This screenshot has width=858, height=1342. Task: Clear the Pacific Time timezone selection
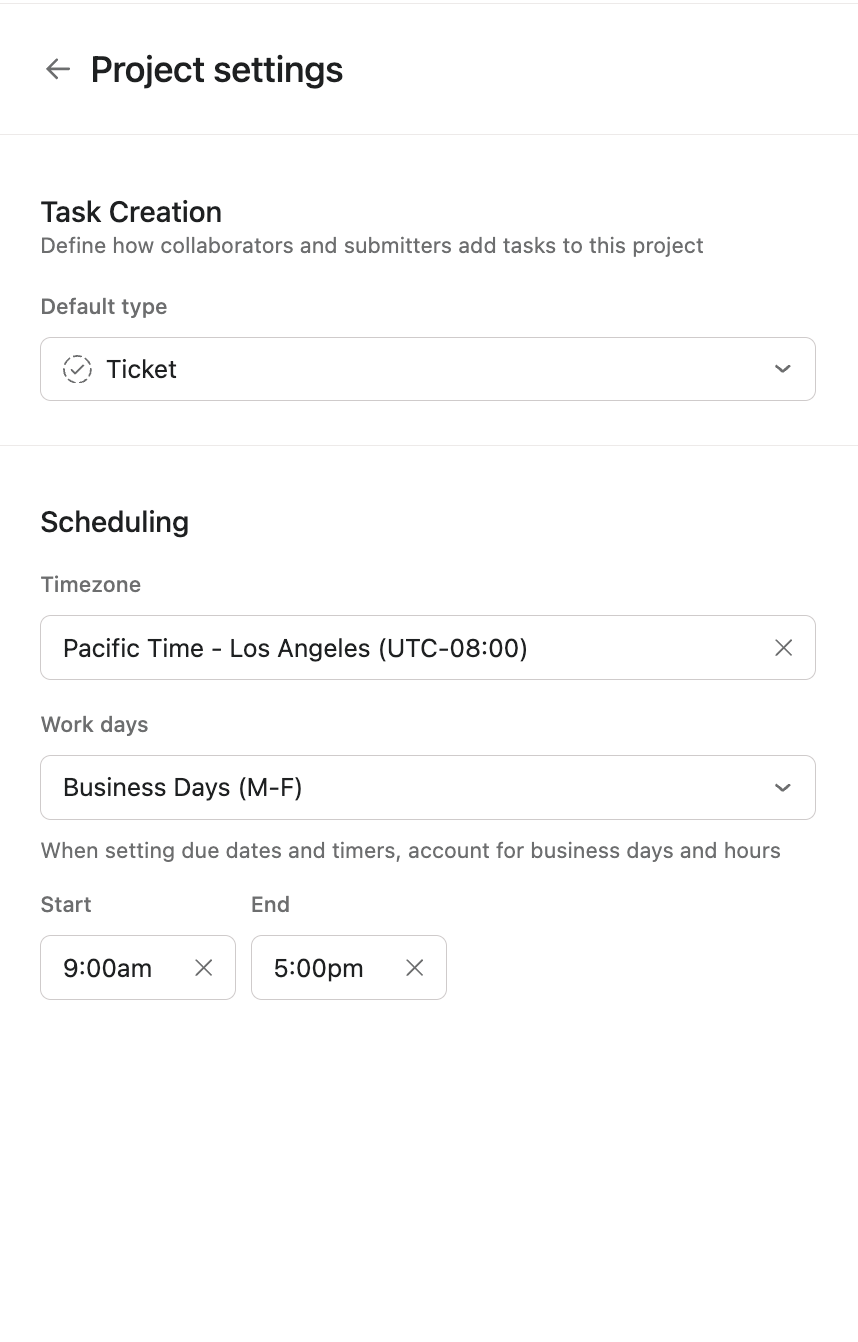pyautogui.click(x=783, y=648)
